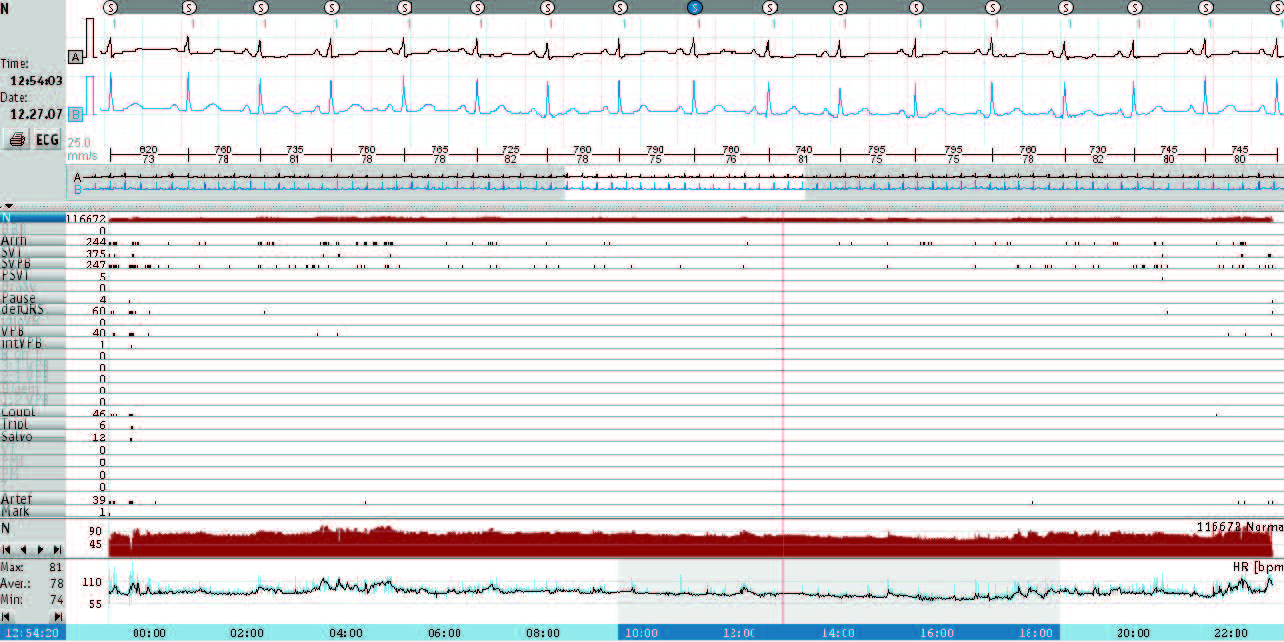
Task: Go to previous N event
Action: coord(23,550)
